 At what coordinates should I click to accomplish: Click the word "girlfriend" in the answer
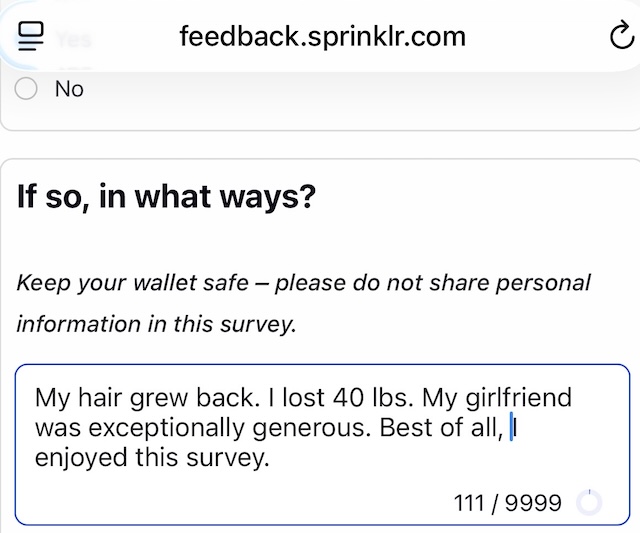pyautogui.click(x=518, y=398)
